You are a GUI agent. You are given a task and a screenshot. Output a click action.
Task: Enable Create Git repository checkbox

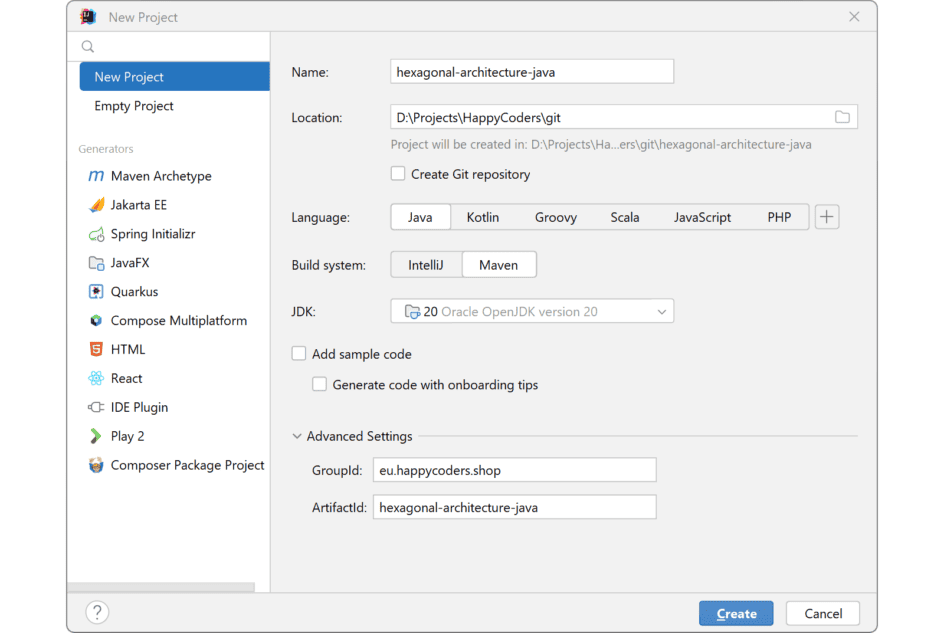(398, 174)
